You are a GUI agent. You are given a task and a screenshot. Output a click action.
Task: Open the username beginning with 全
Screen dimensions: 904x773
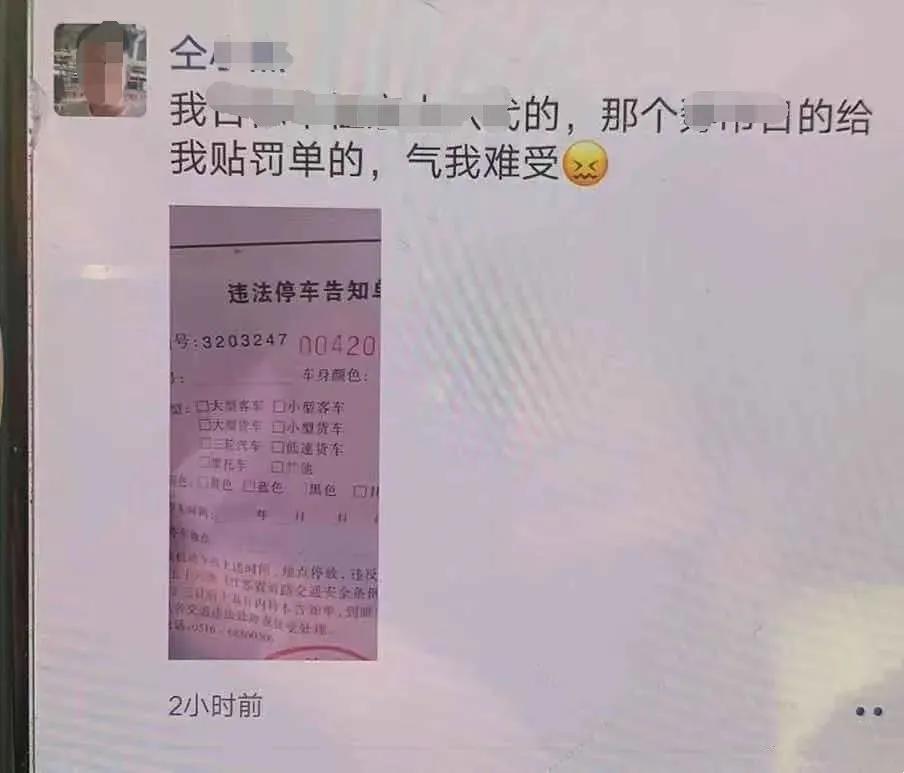[231, 55]
